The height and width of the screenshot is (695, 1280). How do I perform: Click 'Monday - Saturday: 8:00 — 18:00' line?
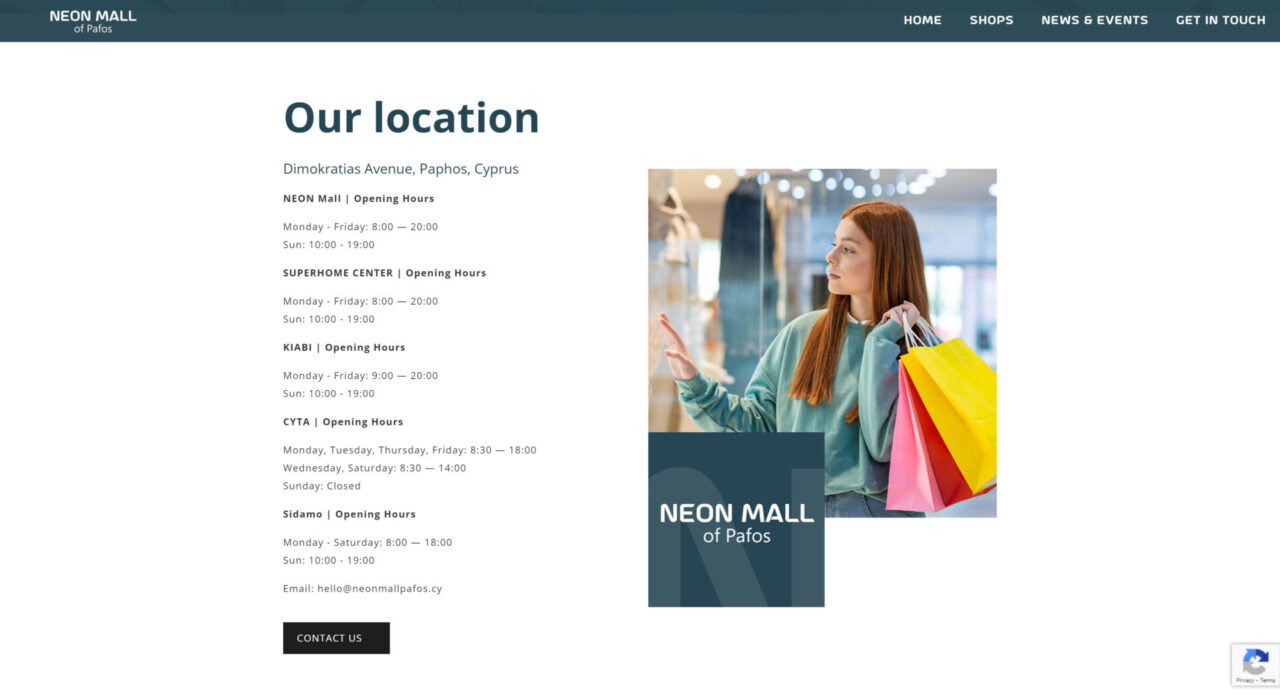(x=367, y=542)
